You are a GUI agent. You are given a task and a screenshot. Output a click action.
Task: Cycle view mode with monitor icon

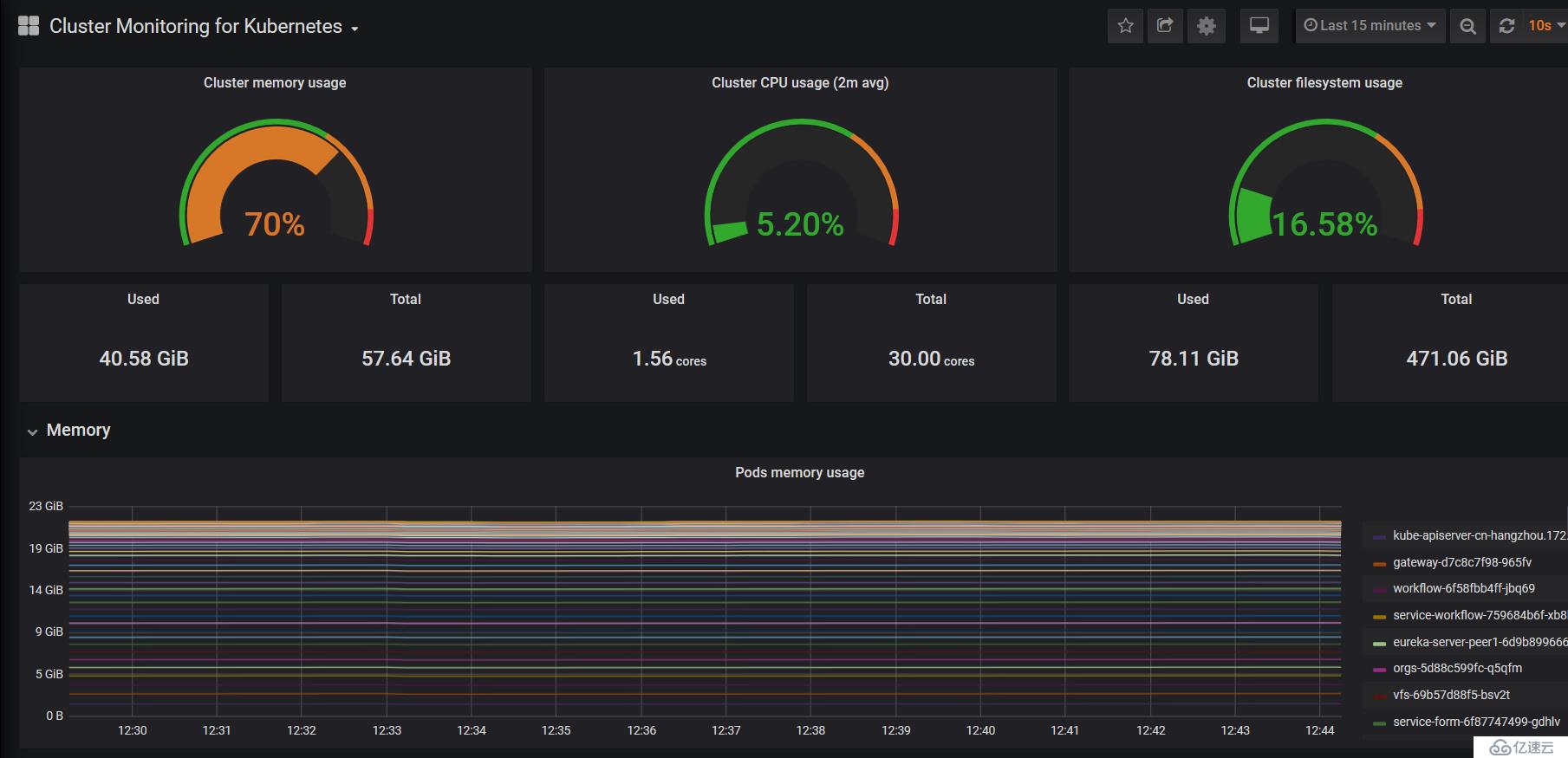click(x=1259, y=26)
